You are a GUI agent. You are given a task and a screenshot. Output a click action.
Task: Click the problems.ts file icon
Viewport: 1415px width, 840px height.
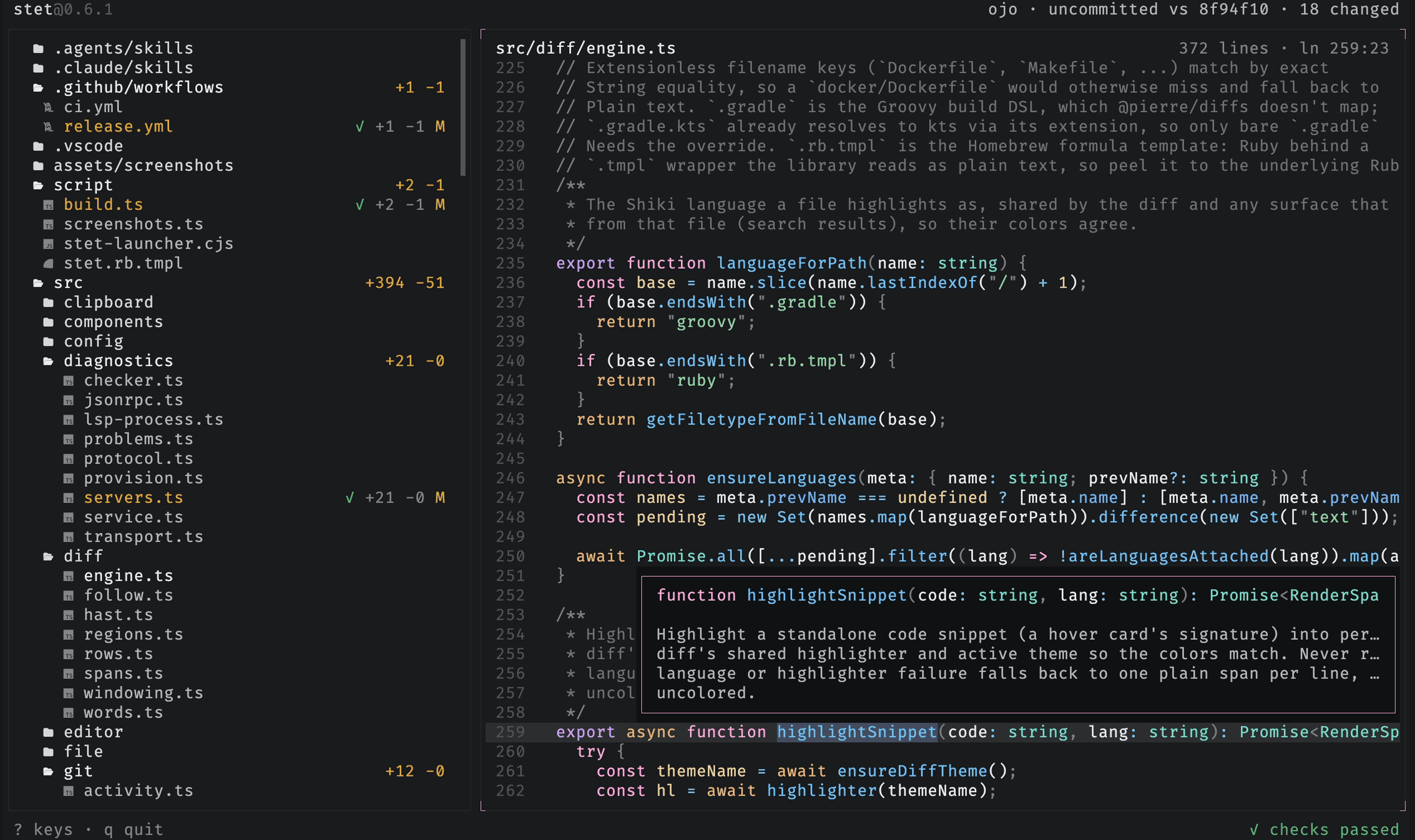(69, 439)
